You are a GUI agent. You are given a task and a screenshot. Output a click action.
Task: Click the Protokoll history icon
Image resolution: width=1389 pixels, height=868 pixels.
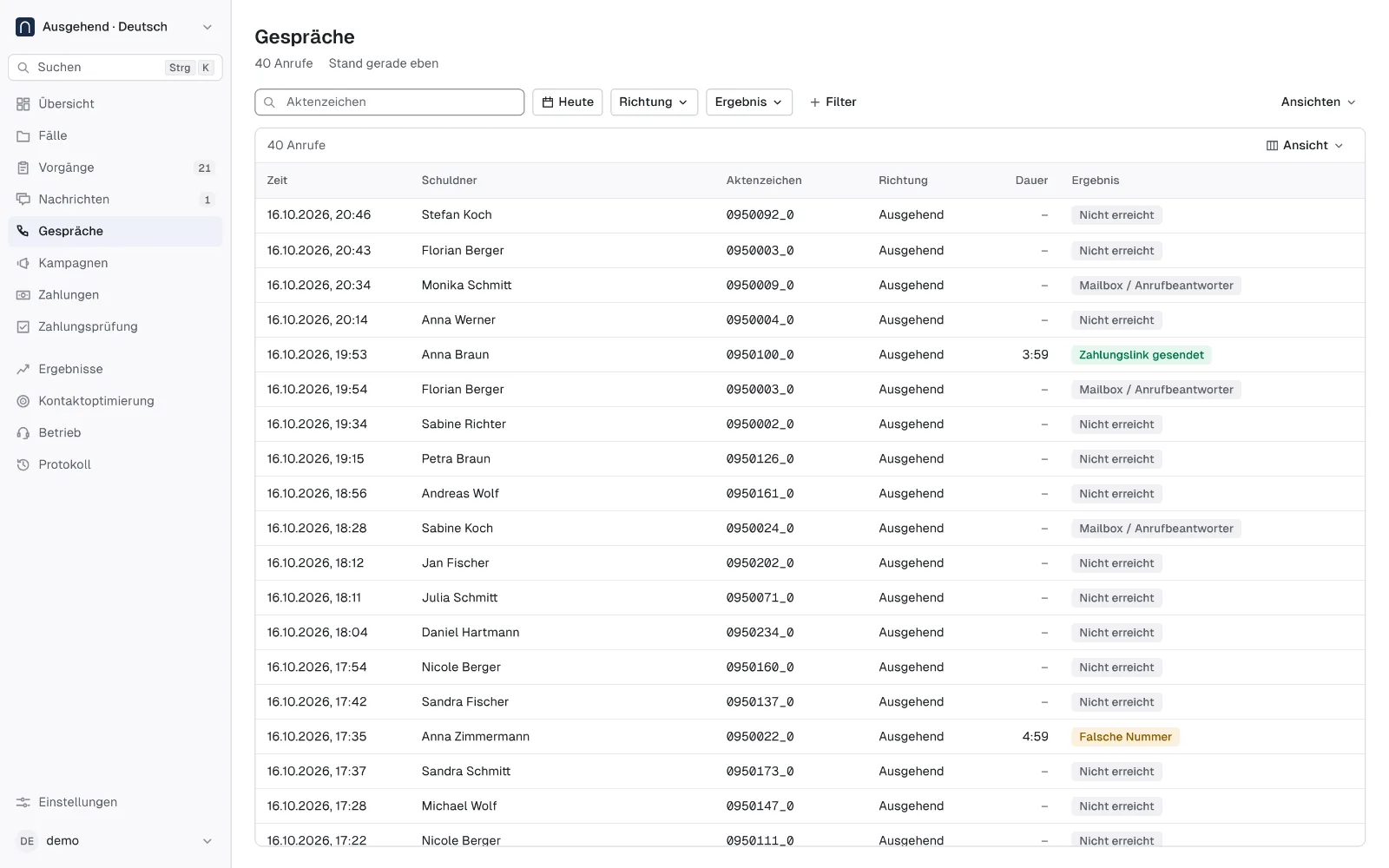23,465
